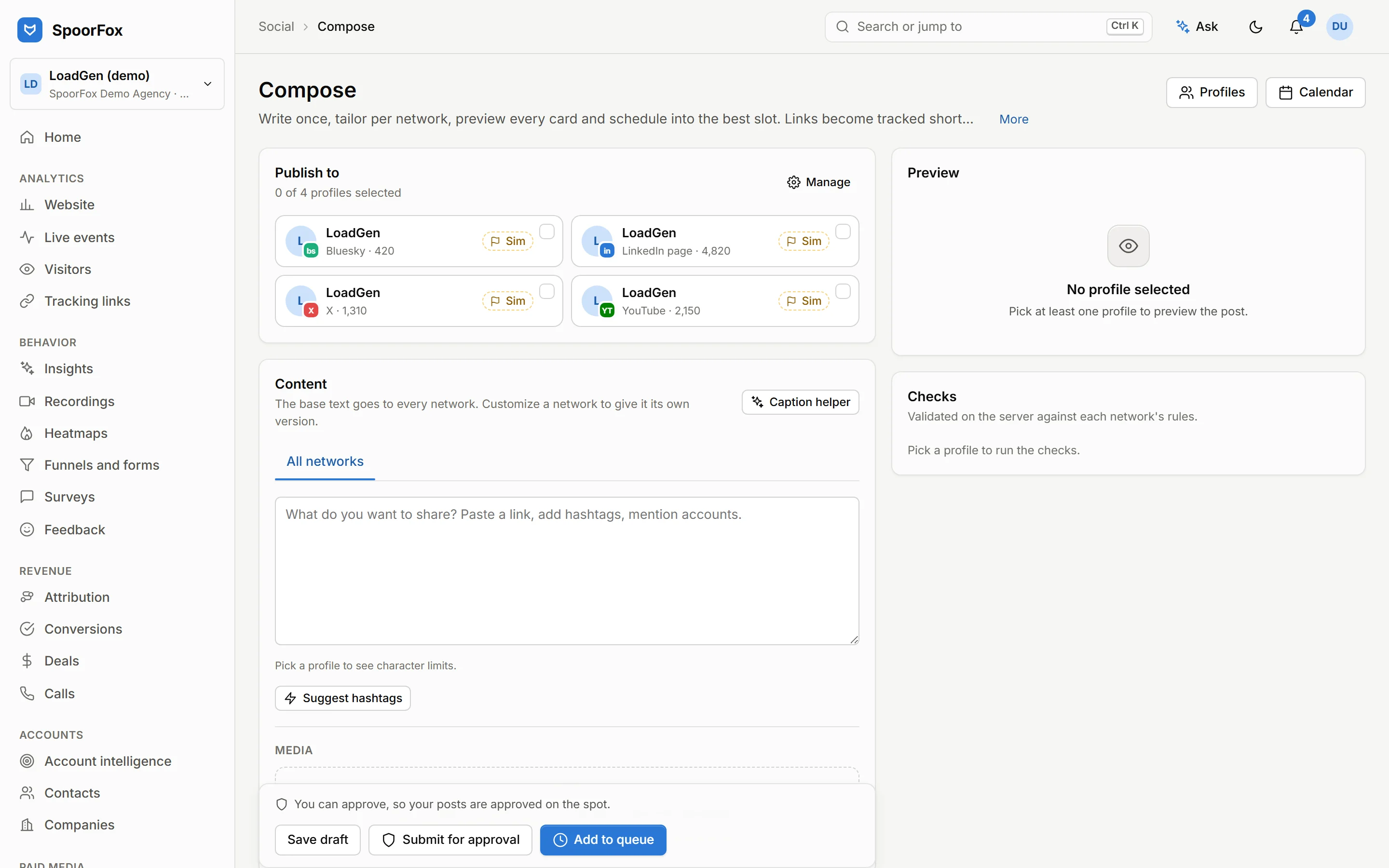Viewport: 1389px width, 868px height.
Task: Open Surveys page
Action: coord(117,497)
